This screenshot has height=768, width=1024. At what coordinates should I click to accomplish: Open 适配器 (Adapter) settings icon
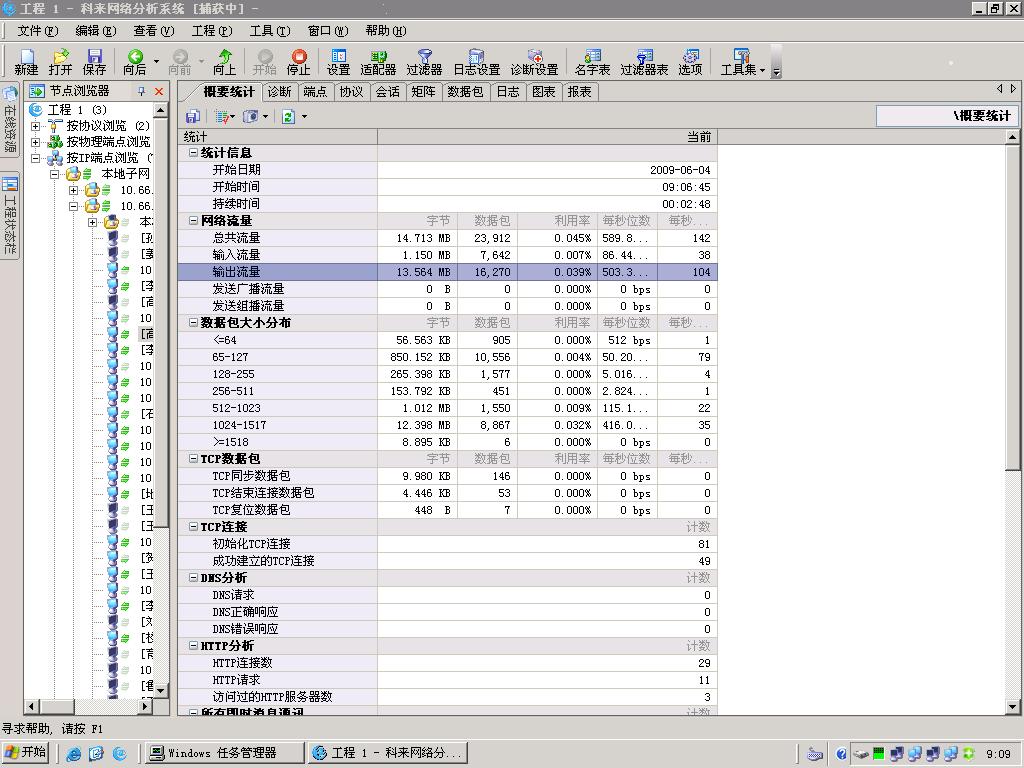378,62
